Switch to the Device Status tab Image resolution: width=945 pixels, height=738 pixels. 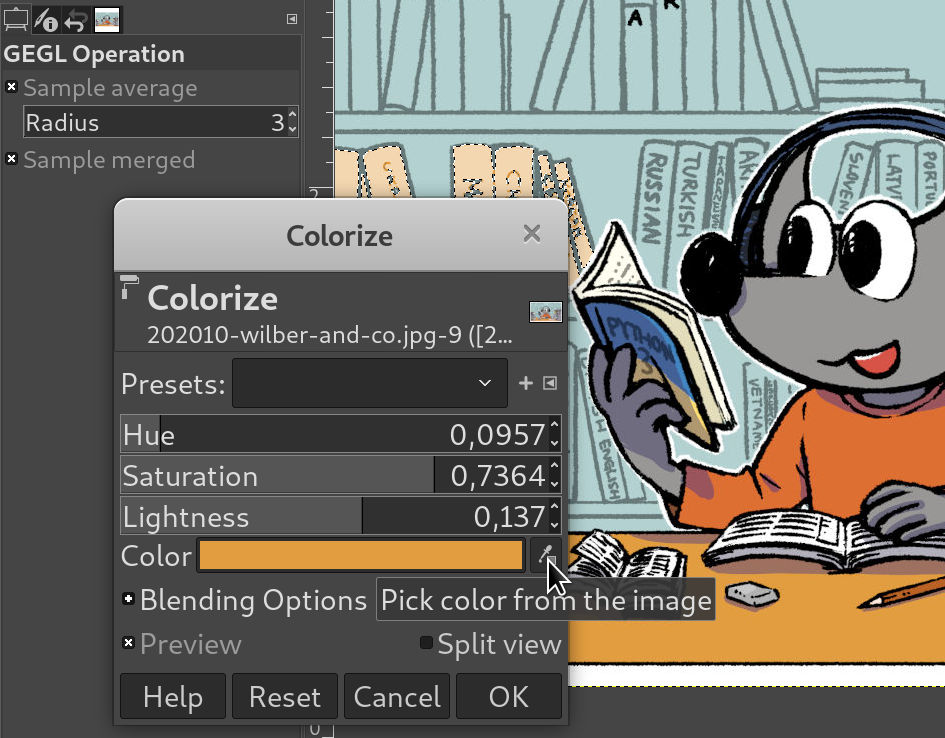click(x=46, y=18)
